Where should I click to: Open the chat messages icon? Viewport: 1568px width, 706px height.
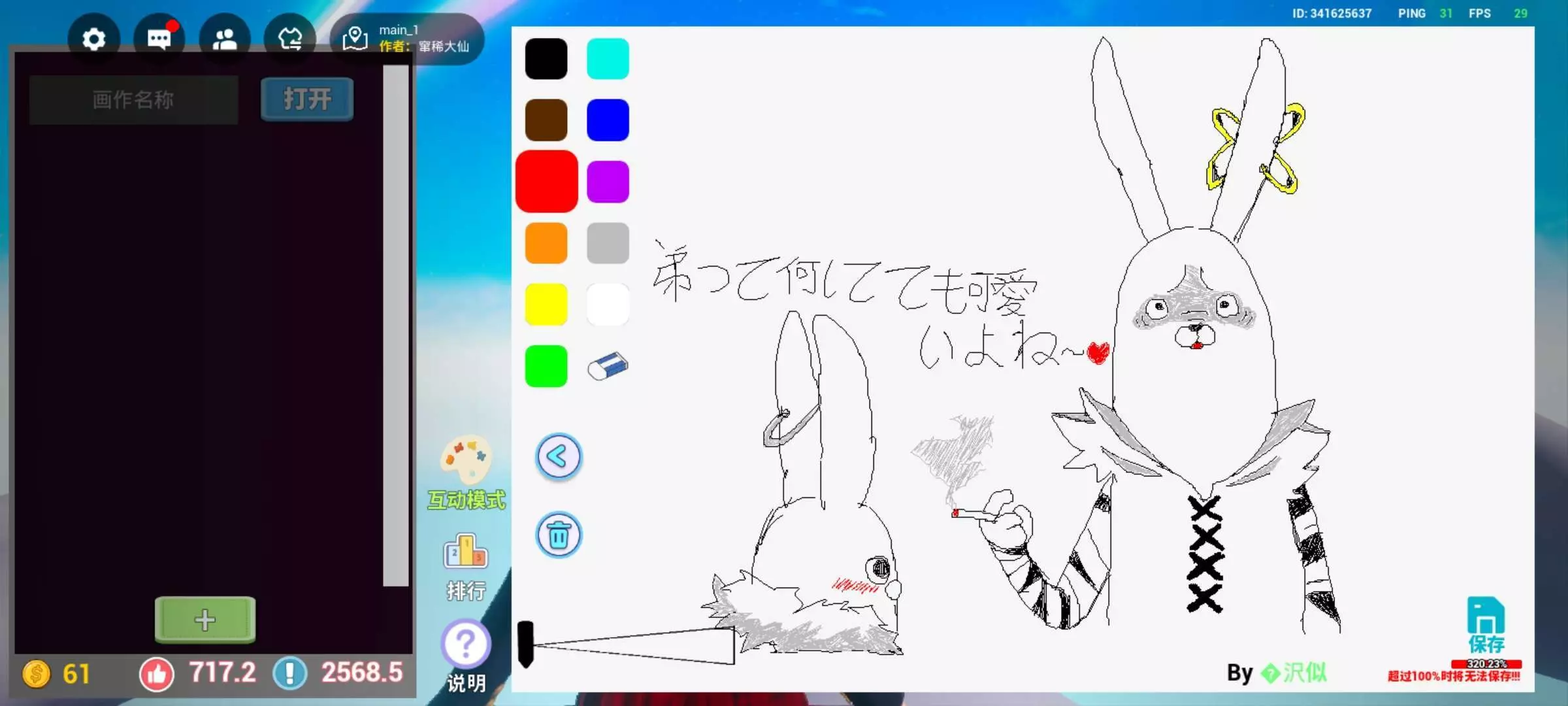[x=159, y=39]
